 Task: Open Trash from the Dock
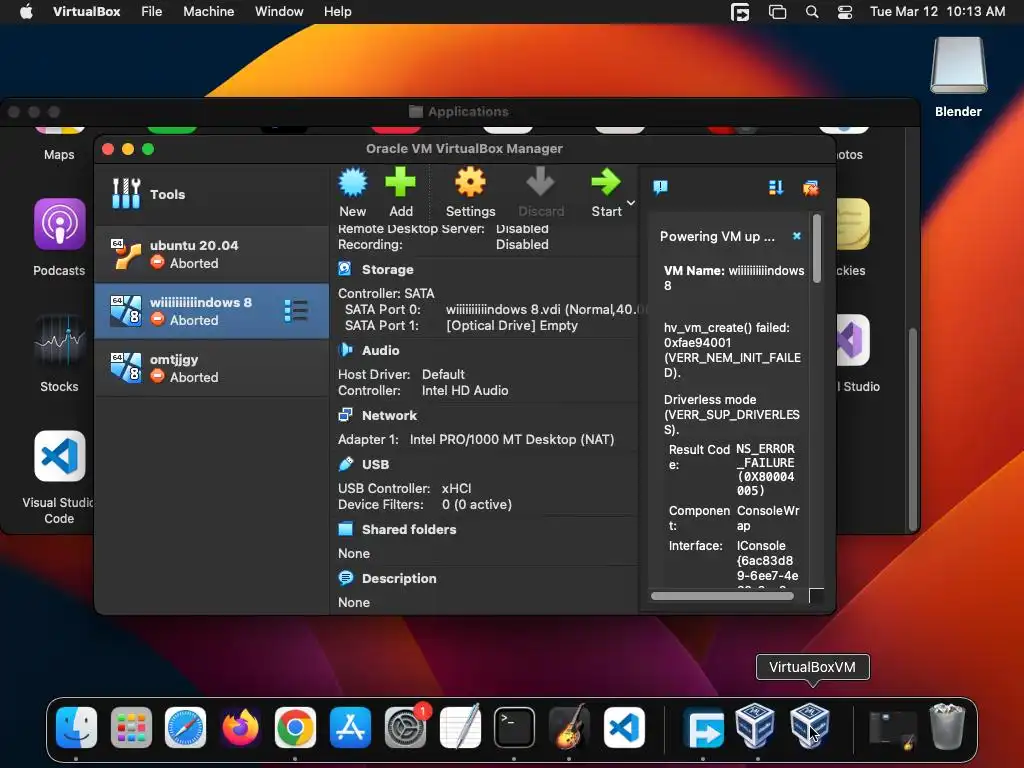coord(947,726)
